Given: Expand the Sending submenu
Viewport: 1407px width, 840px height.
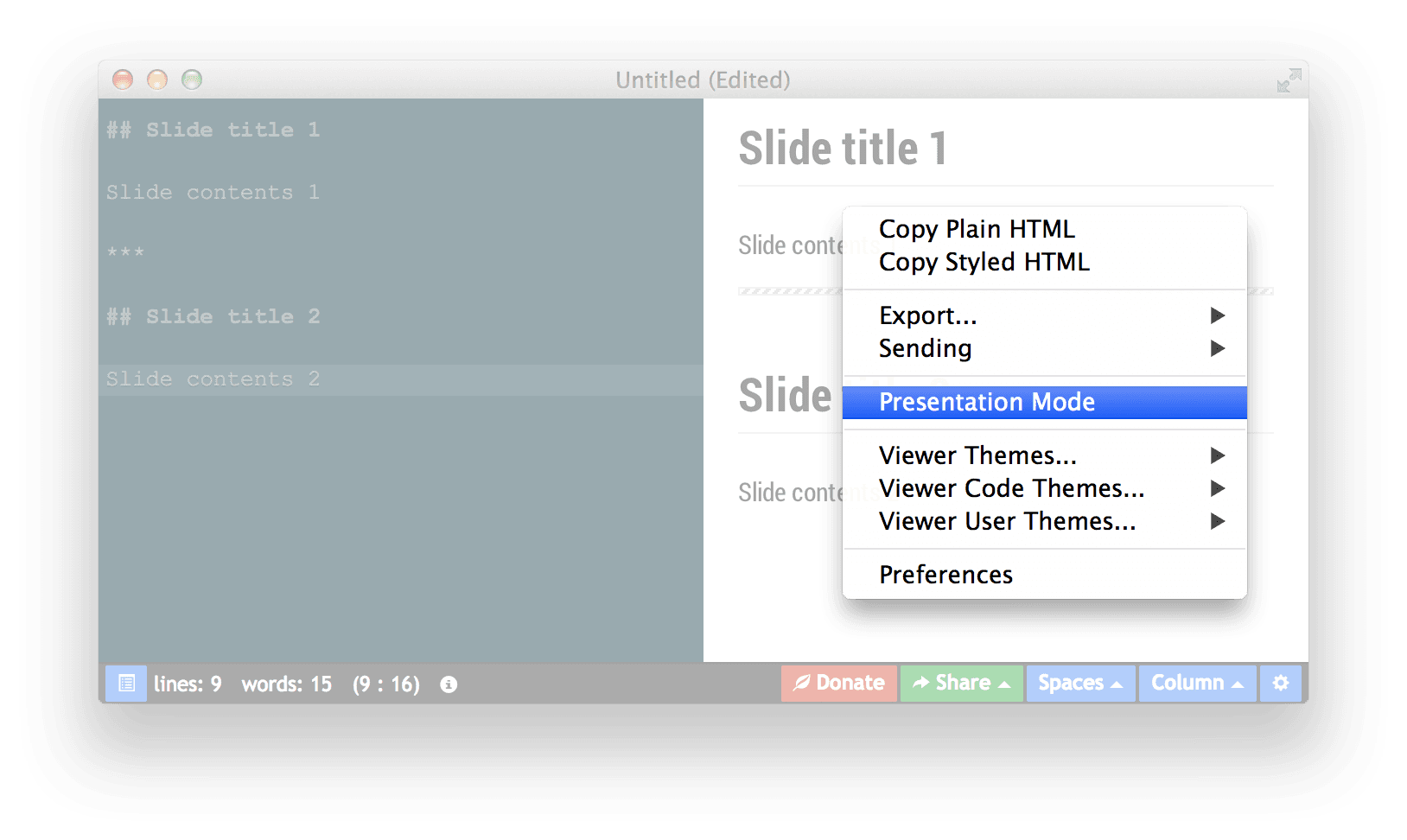Looking at the screenshot, I should point(925,348).
